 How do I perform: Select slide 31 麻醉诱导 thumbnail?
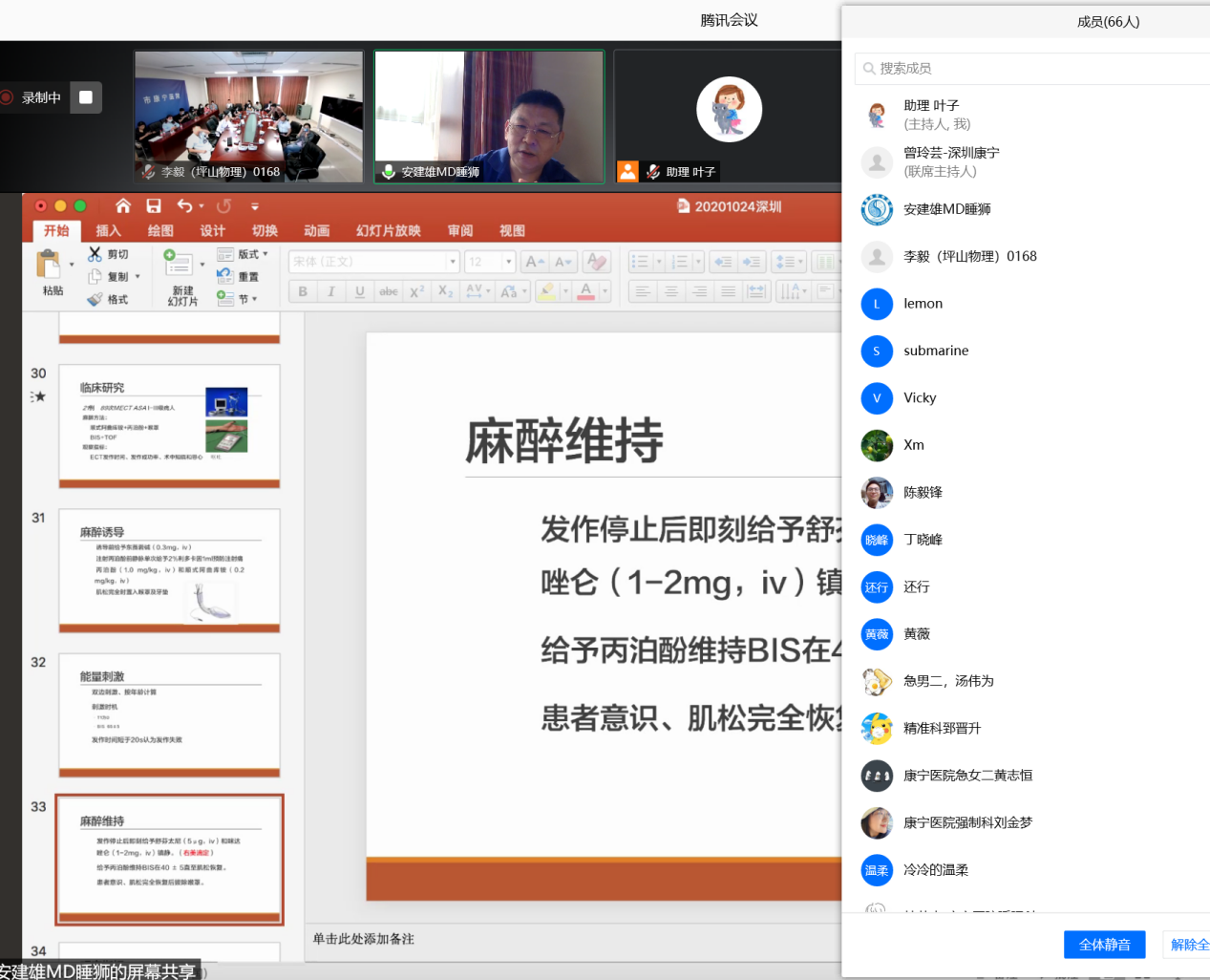click(169, 571)
